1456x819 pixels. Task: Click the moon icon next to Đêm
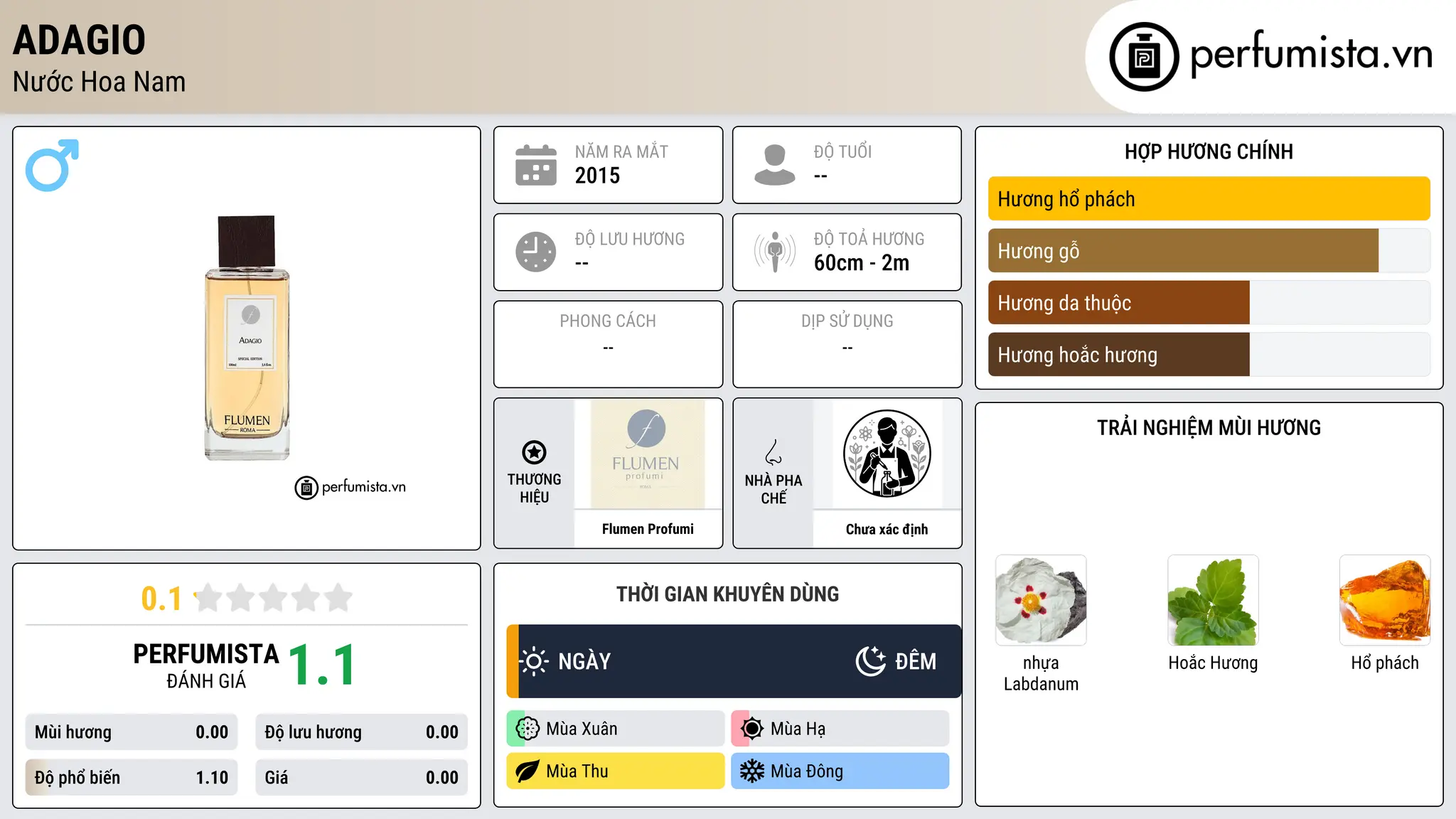click(x=870, y=661)
